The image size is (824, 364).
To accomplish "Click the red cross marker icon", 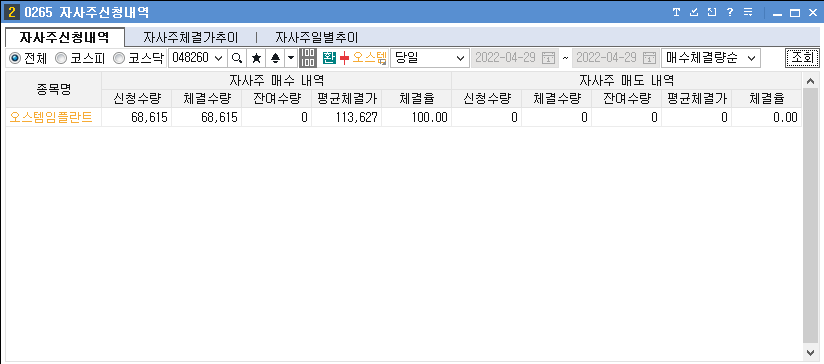I will [344, 58].
